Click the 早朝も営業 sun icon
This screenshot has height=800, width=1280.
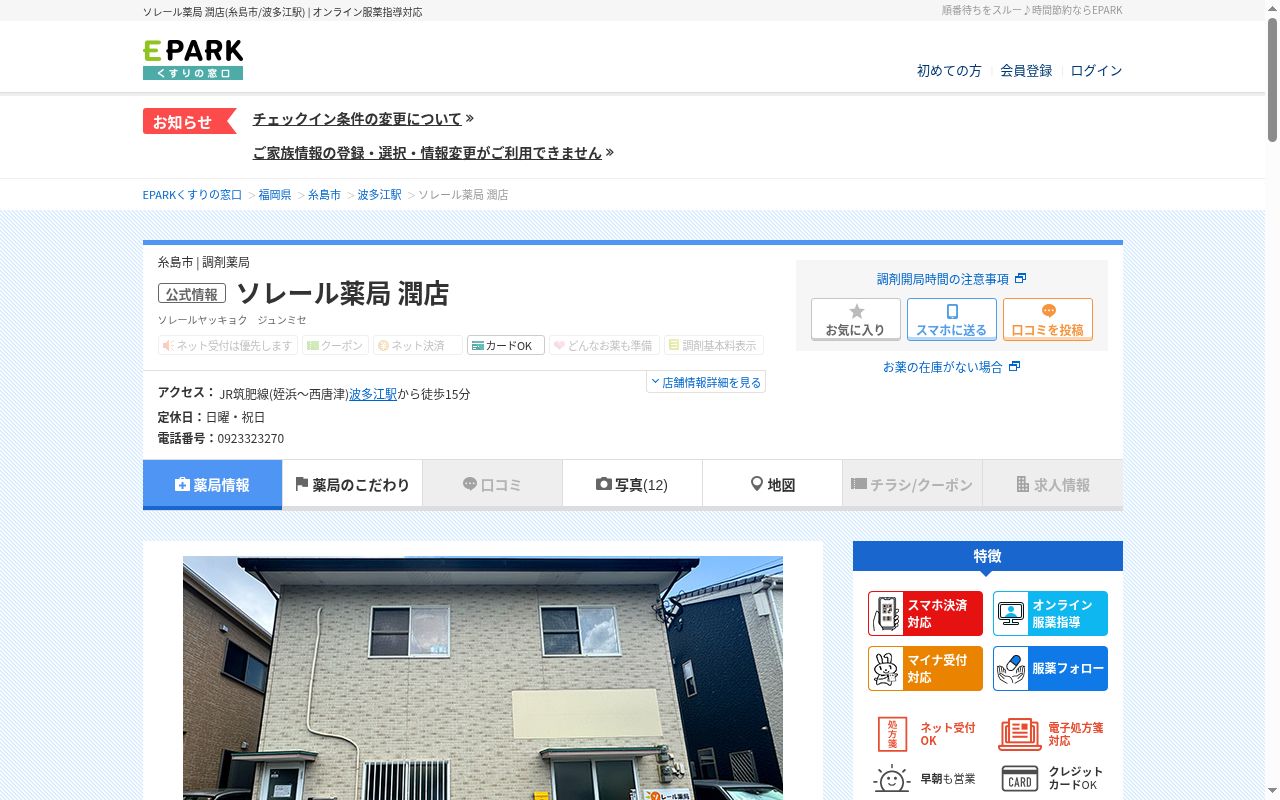point(891,778)
